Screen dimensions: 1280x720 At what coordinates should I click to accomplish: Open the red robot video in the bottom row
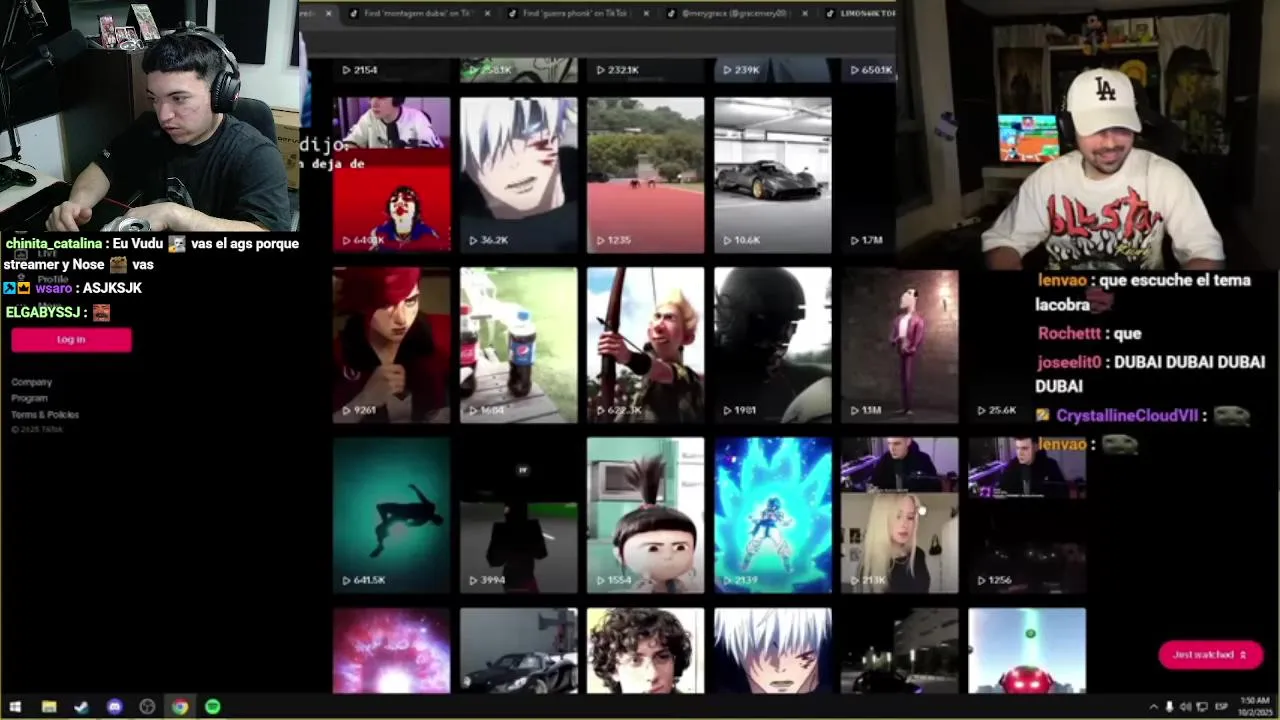tap(1026, 651)
